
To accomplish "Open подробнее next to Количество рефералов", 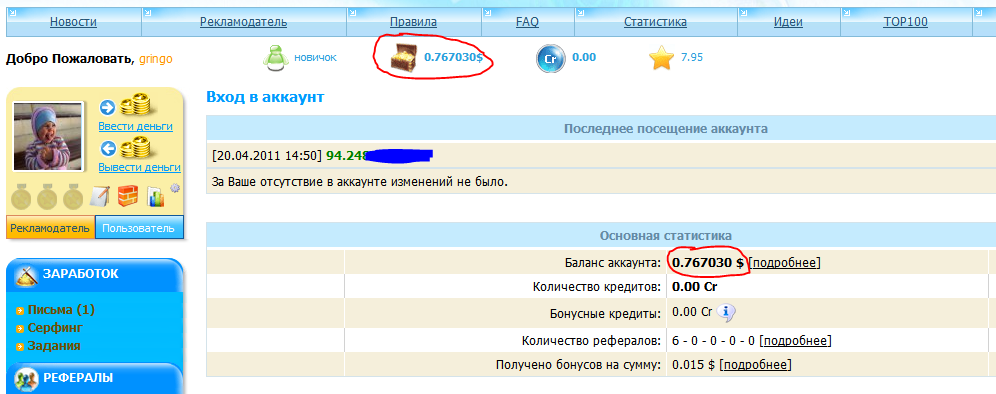I will tap(795, 341).
